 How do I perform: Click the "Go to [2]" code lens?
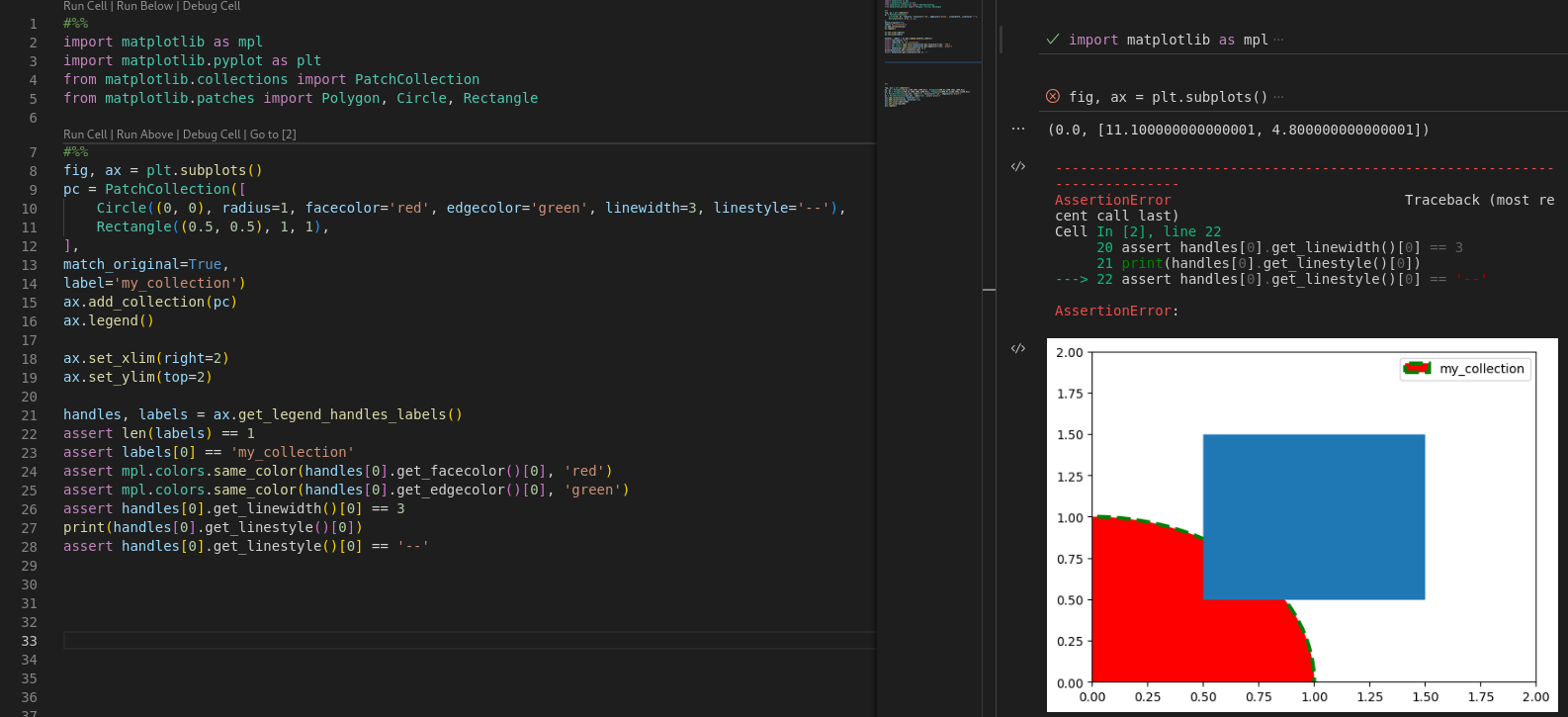tap(273, 134)
